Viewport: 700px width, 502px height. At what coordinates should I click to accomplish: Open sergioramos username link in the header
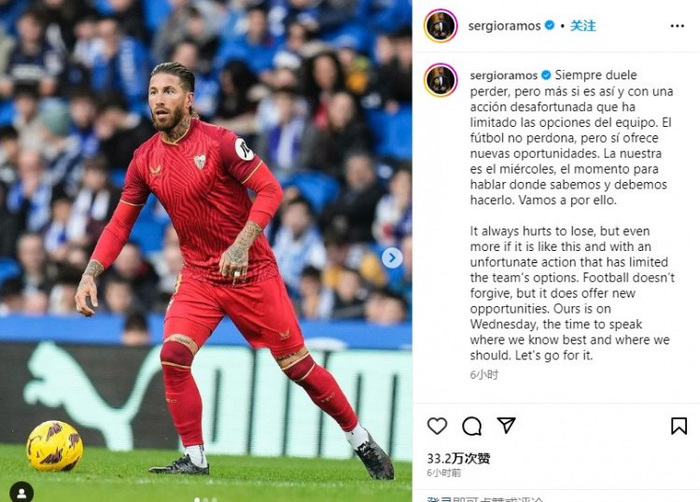click(x=504, y=26)
